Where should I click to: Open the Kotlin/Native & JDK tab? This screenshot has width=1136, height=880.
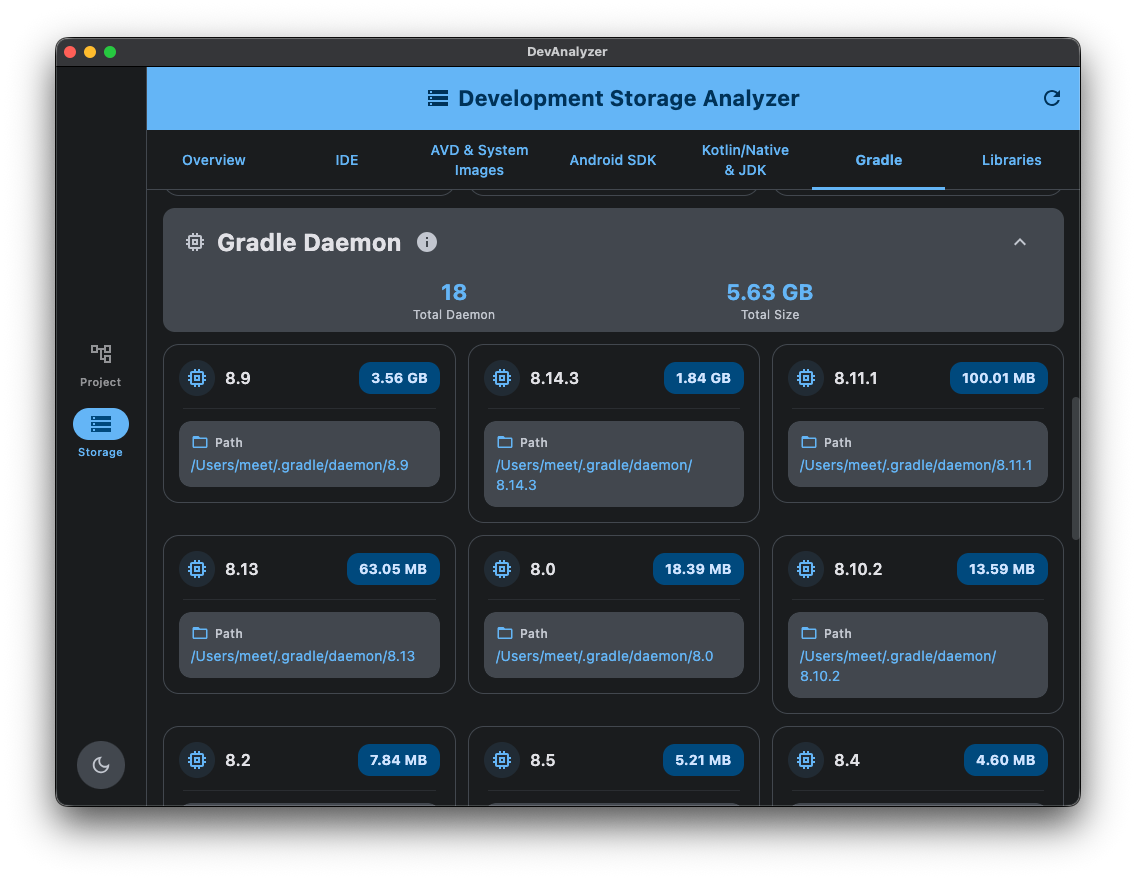tap(745, 160)
